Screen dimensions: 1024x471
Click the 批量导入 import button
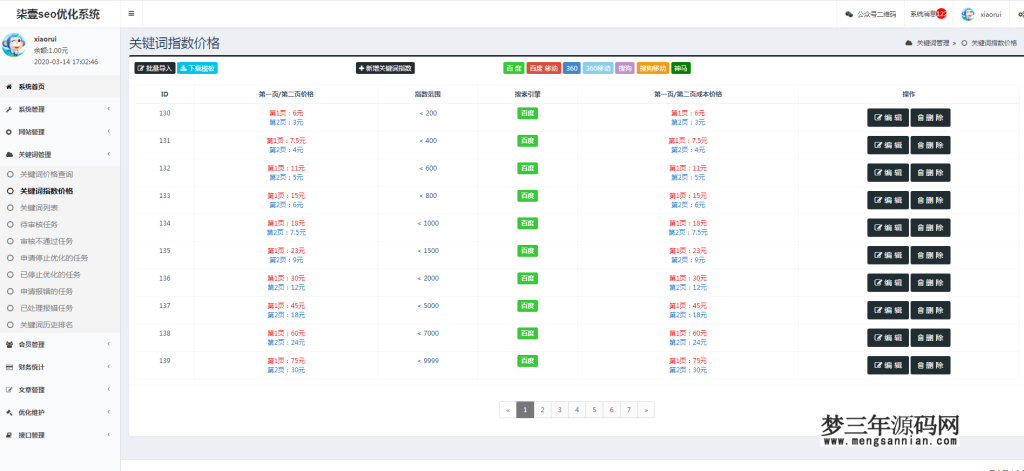coord(154,68)
